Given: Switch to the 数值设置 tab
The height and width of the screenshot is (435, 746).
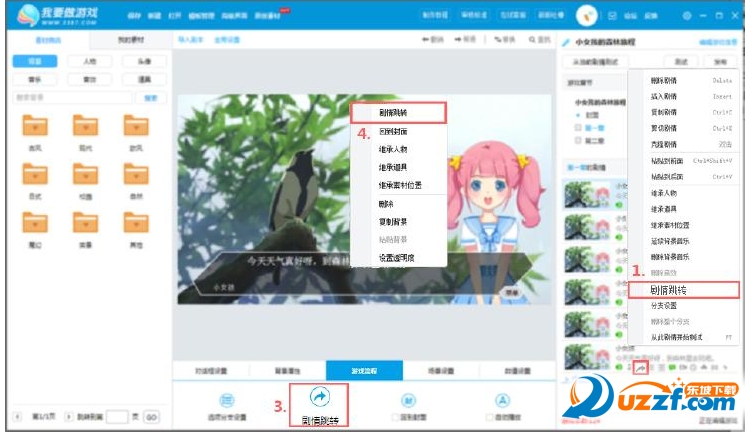Looking at the screenshot, I should (518, 371).
